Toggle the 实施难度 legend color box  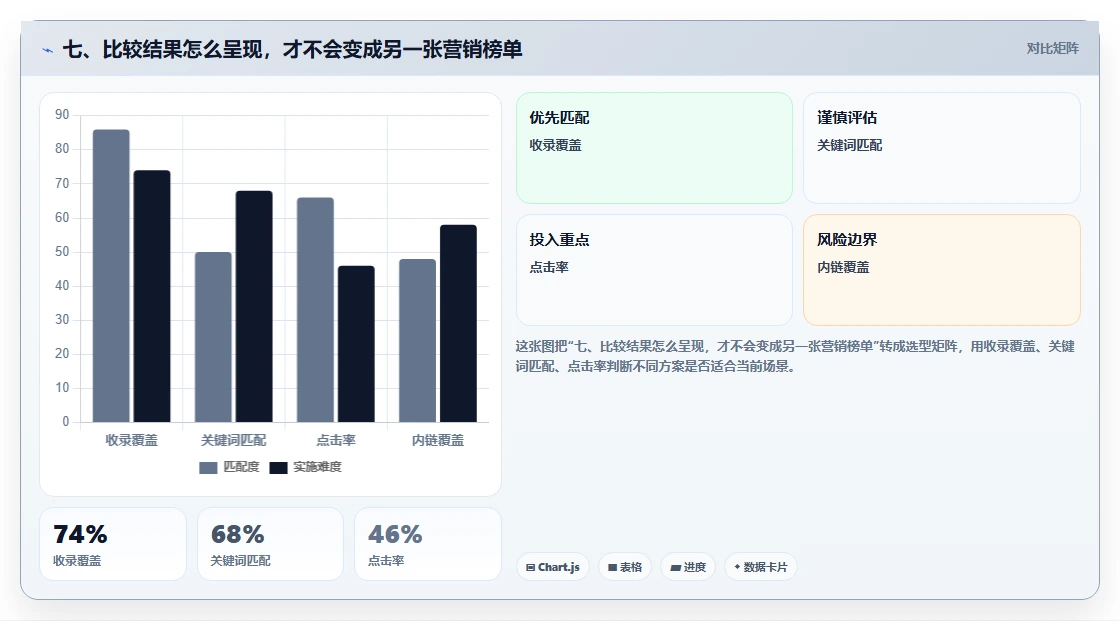pos(279,467)
